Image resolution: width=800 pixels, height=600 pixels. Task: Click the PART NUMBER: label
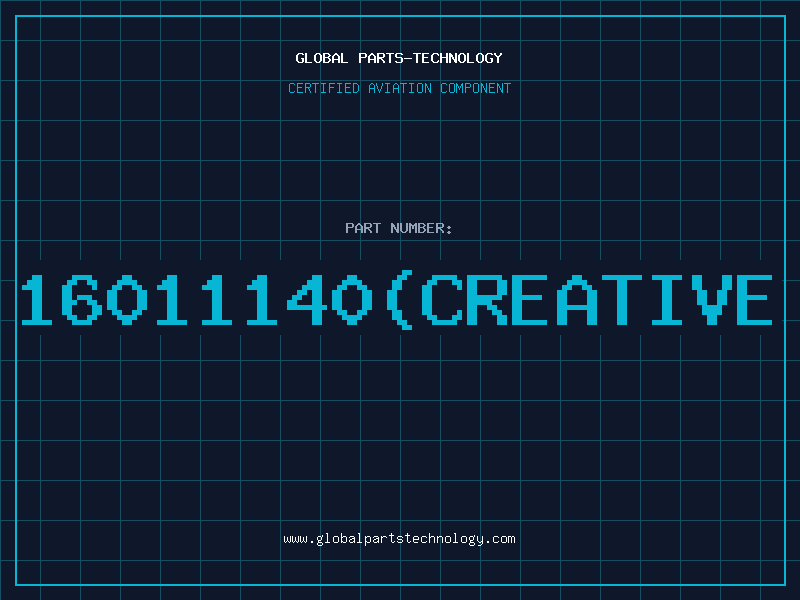point(399,228)
